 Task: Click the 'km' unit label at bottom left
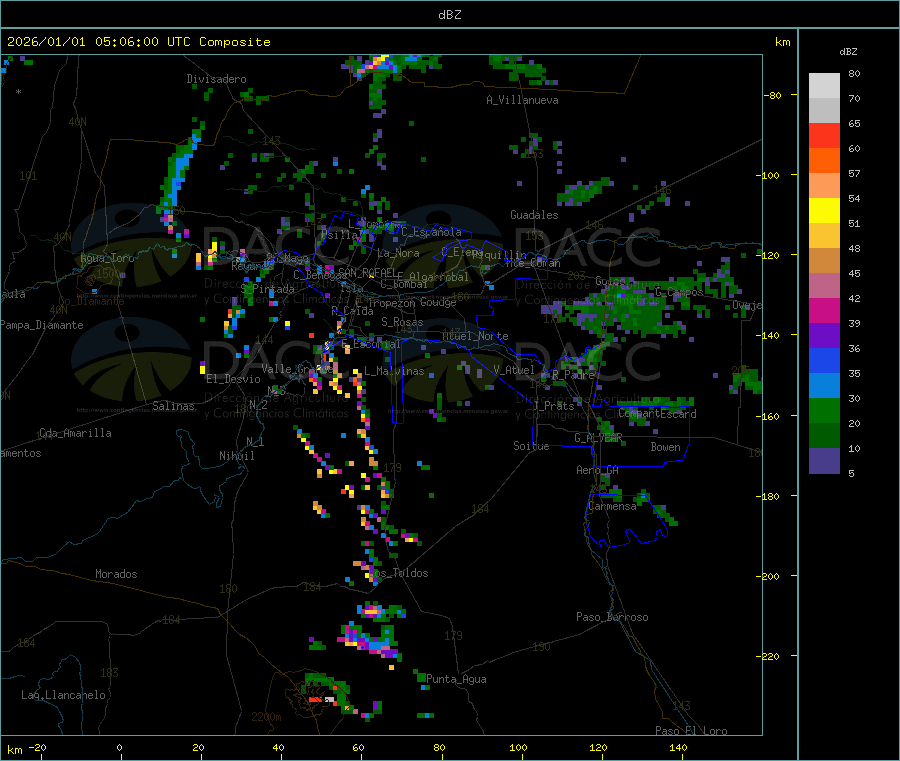click(14, 750)
